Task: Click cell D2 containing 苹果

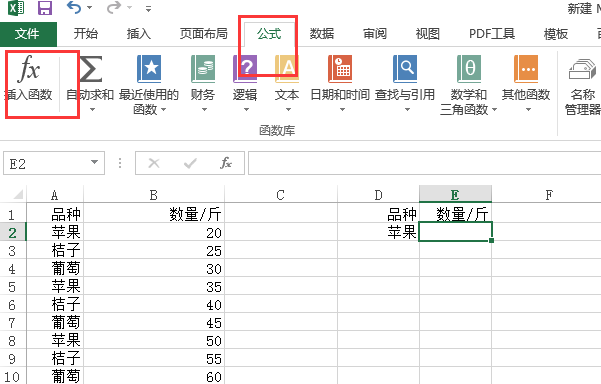Action: [x=378, y=232]
